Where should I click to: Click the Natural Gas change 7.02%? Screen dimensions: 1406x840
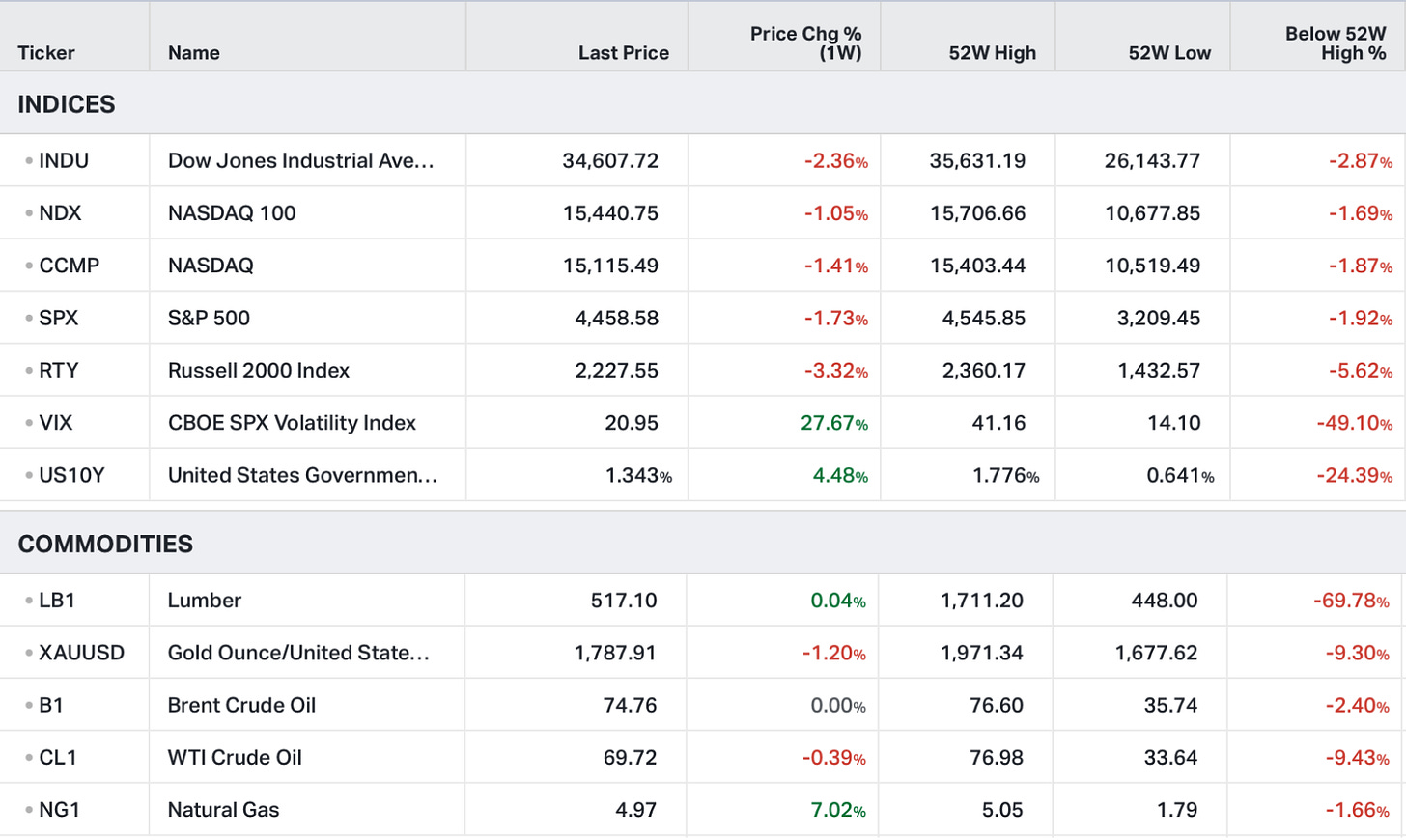(838, 810)
